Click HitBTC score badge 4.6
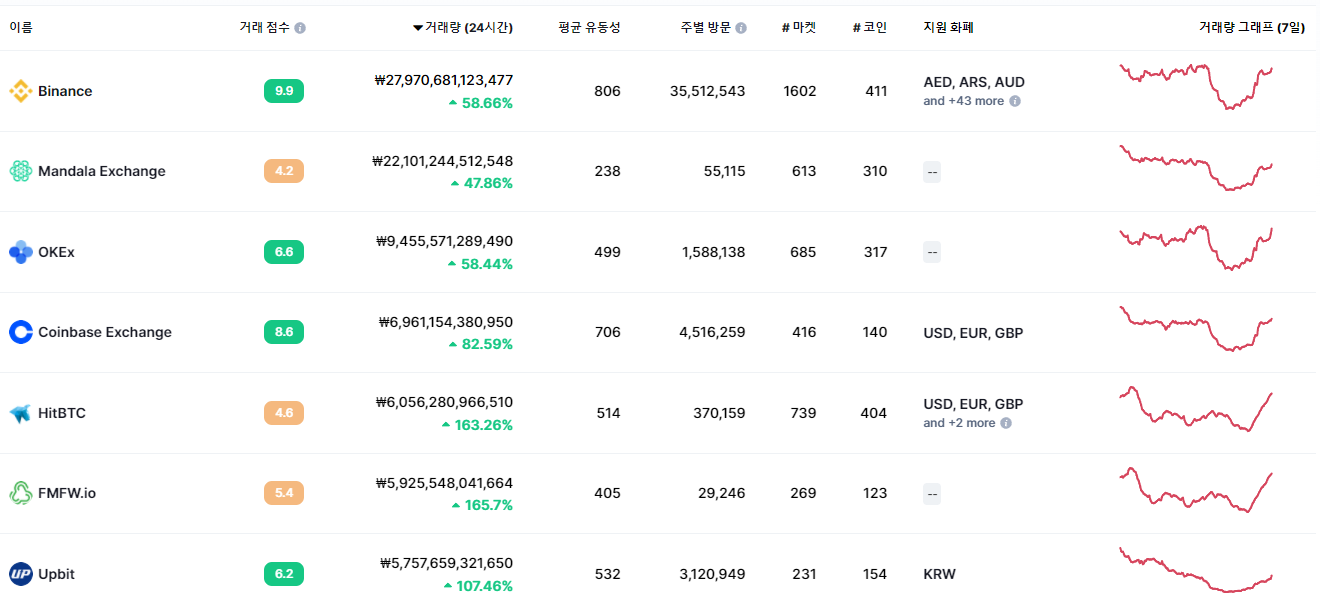This screenshot has width=1320, height=612. point(284,412)
